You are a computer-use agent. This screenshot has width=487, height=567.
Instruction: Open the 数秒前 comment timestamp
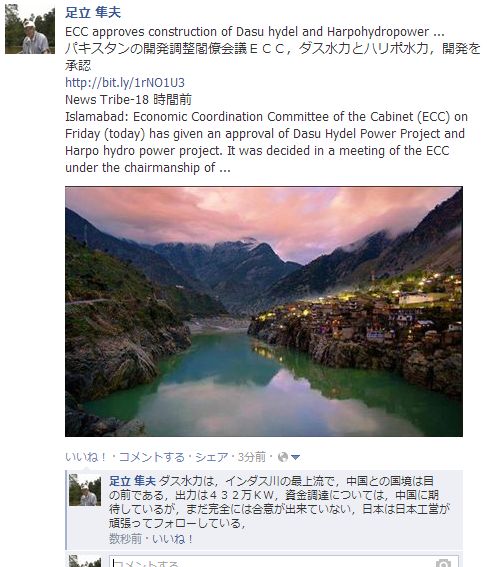(125, 539)
